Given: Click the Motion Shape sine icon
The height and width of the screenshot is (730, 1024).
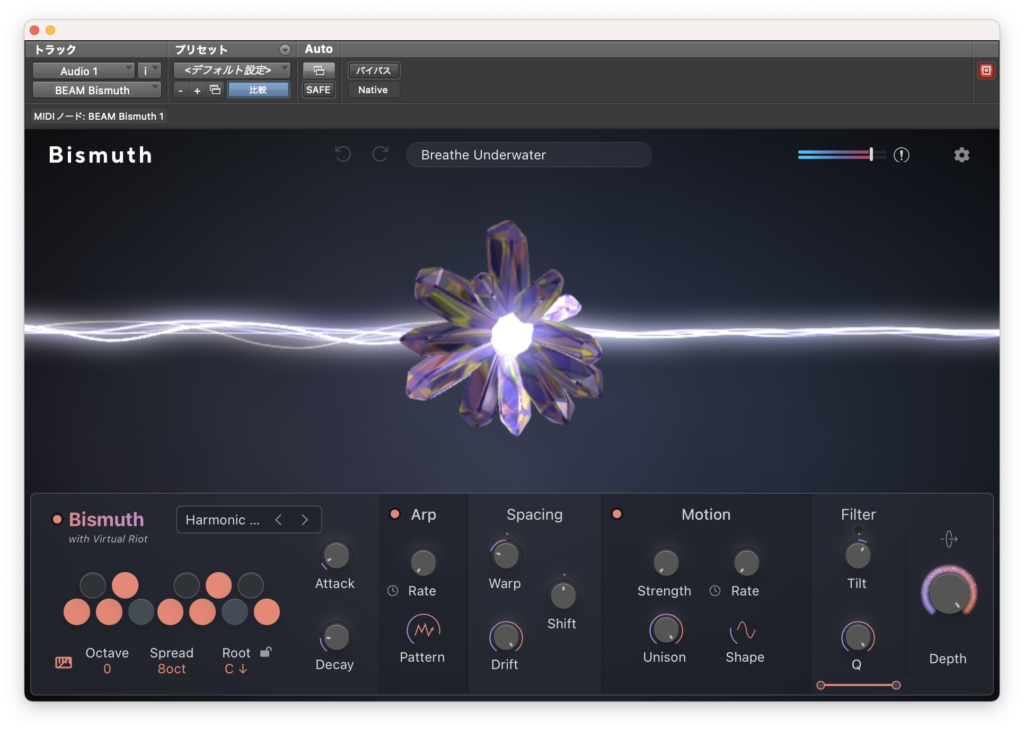Looking at the screenshot, I should click(743, 631).
